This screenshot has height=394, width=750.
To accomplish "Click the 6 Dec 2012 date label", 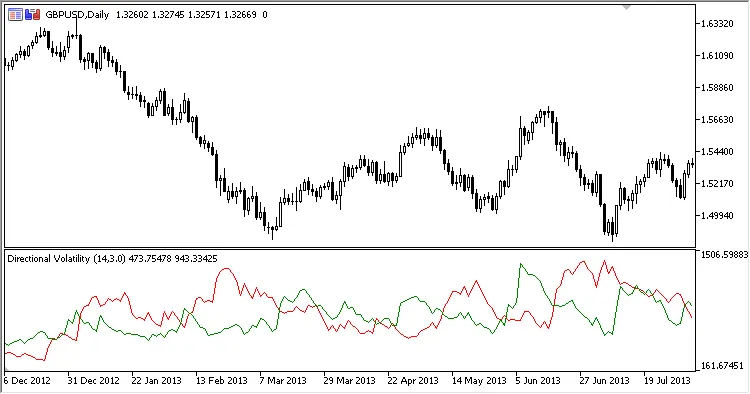I will point(27,381).
